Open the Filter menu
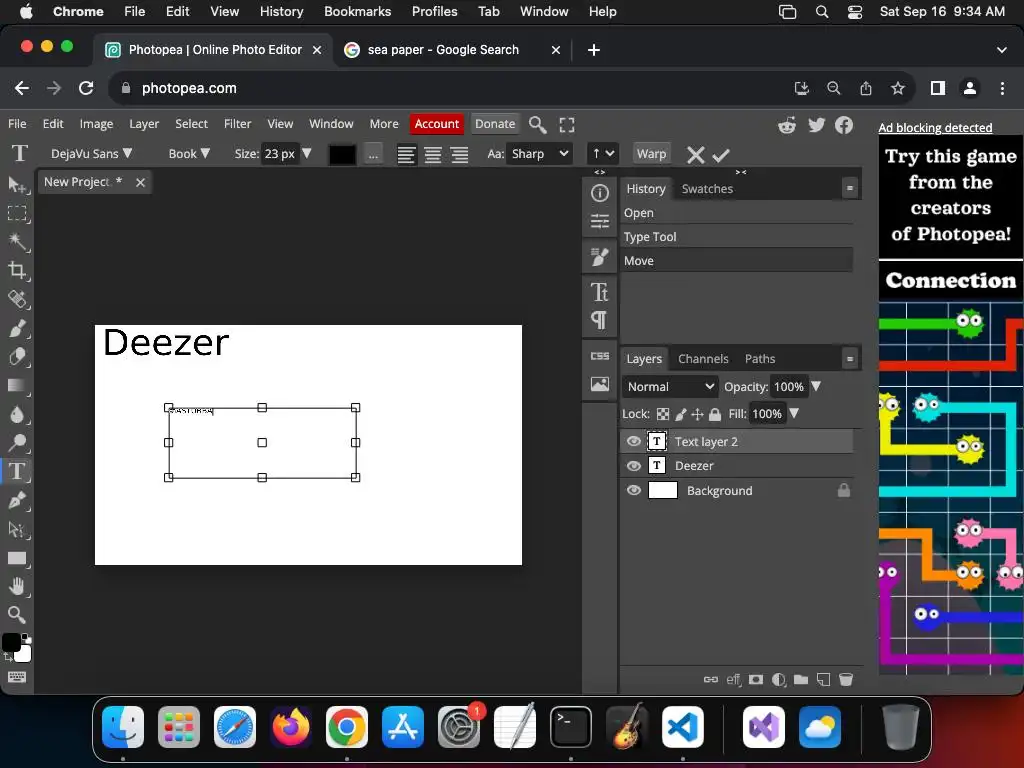 point(237,123)
